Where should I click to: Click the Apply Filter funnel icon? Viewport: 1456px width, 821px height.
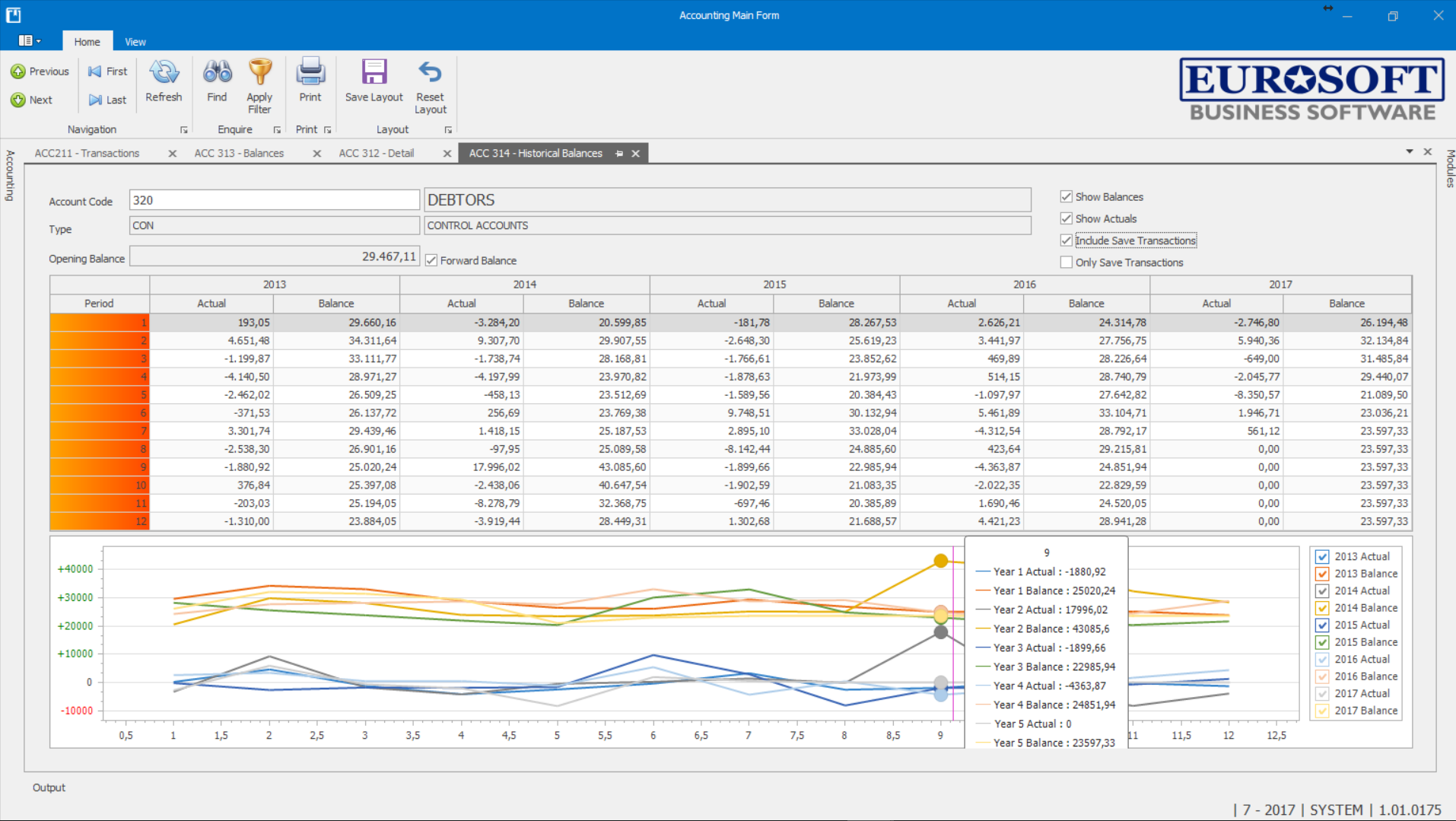[x=259, y=73]
